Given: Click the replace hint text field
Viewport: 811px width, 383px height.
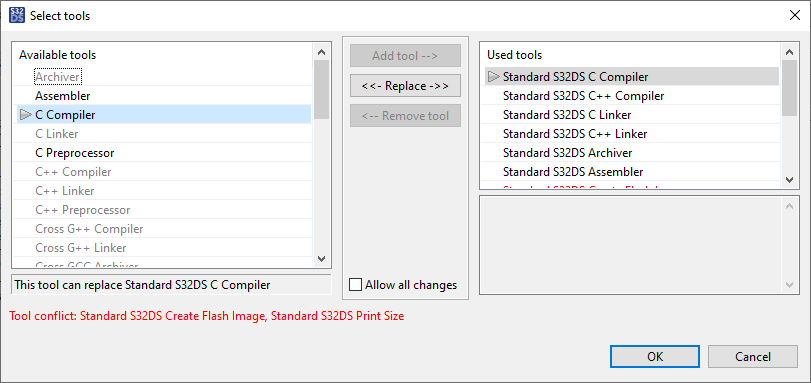Looking at the screenshot, I should tap(171, 285).
